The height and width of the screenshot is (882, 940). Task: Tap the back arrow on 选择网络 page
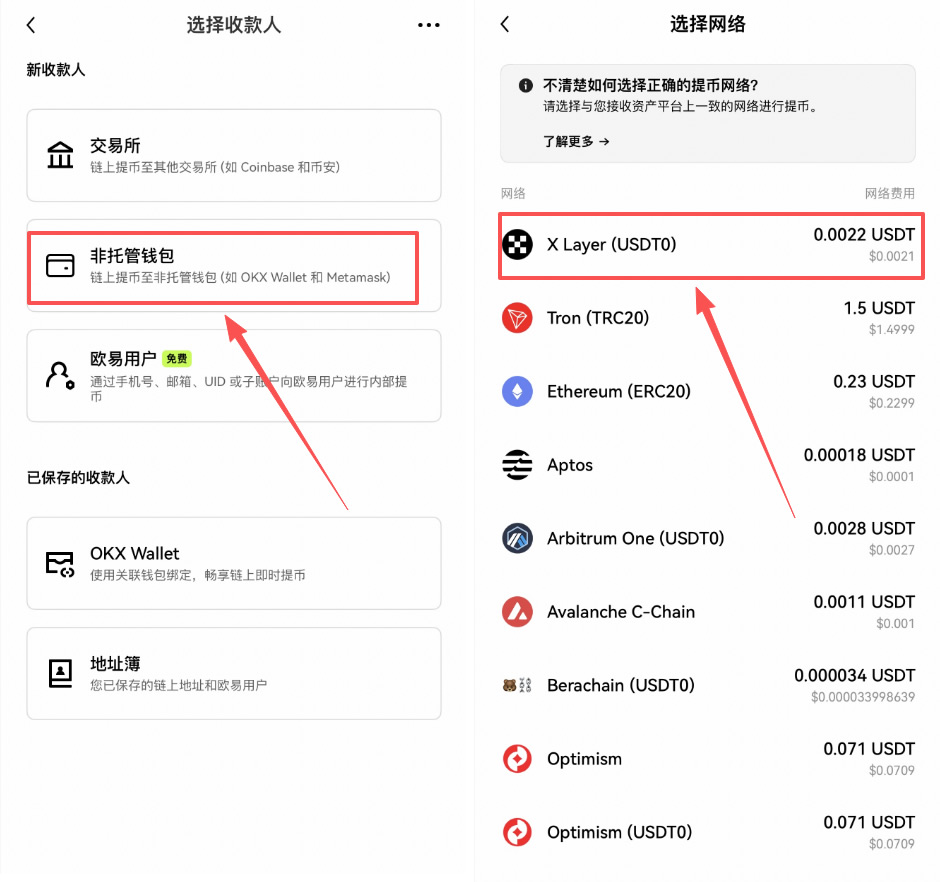(504, 24)
